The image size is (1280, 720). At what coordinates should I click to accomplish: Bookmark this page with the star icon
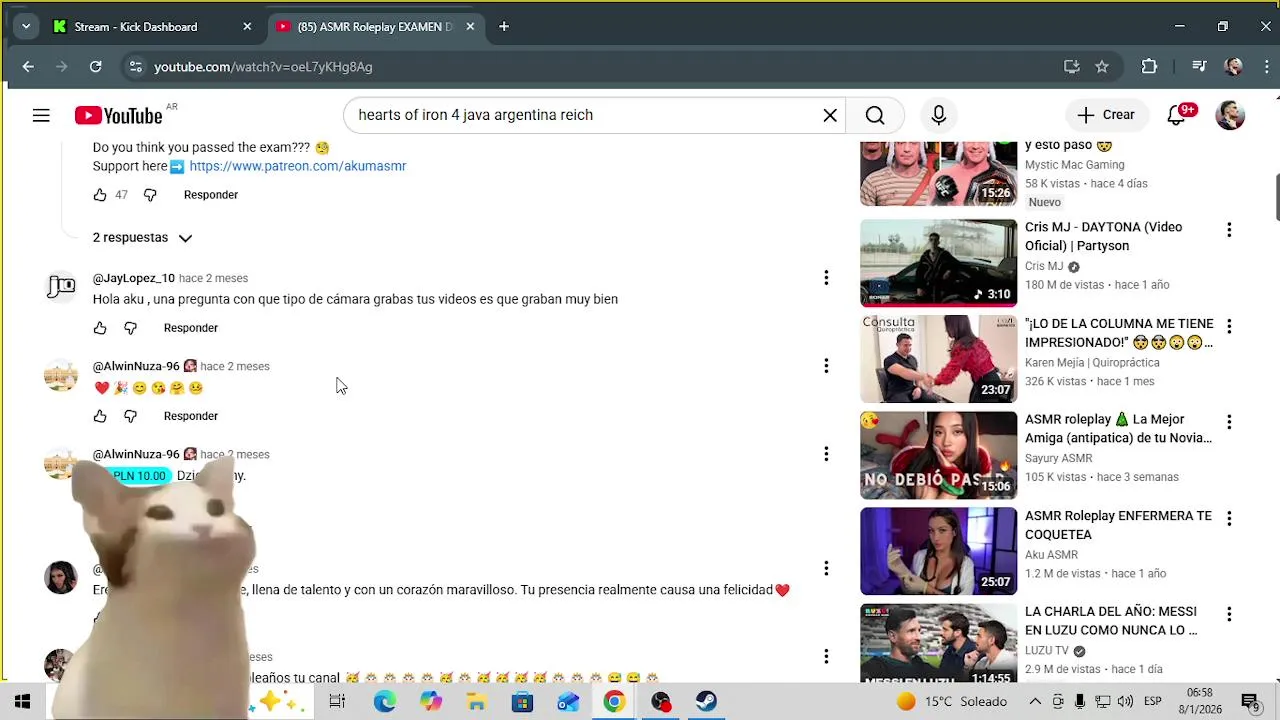click(1102, 67)
